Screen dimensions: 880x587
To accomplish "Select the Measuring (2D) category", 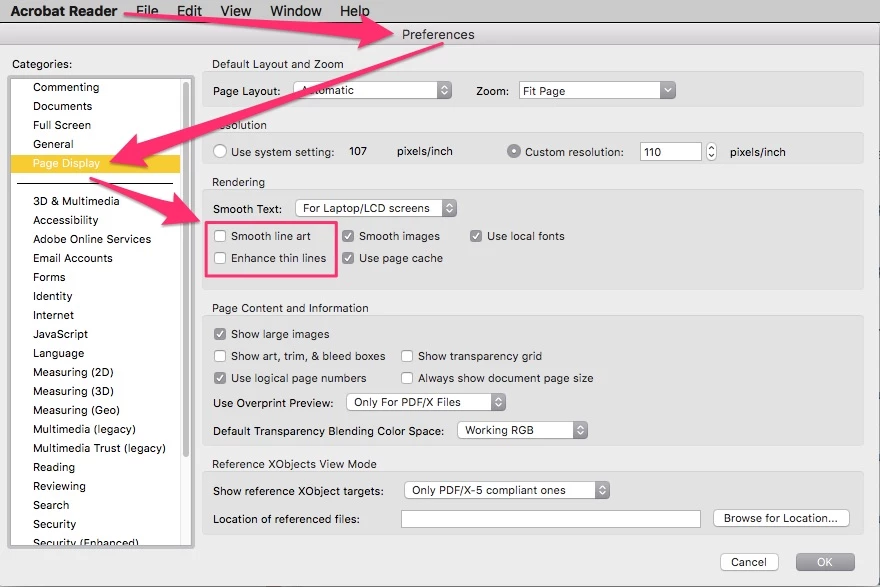I will pos(74,373).
